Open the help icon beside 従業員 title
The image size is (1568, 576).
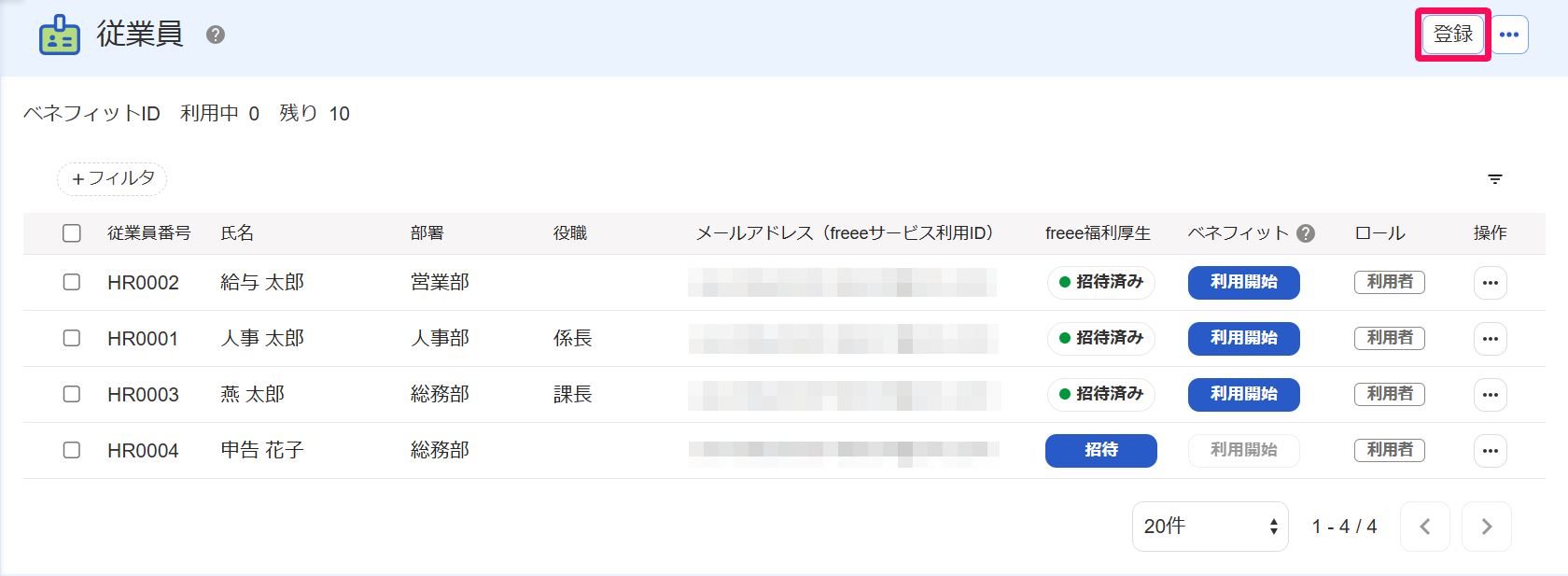[216, 35]
